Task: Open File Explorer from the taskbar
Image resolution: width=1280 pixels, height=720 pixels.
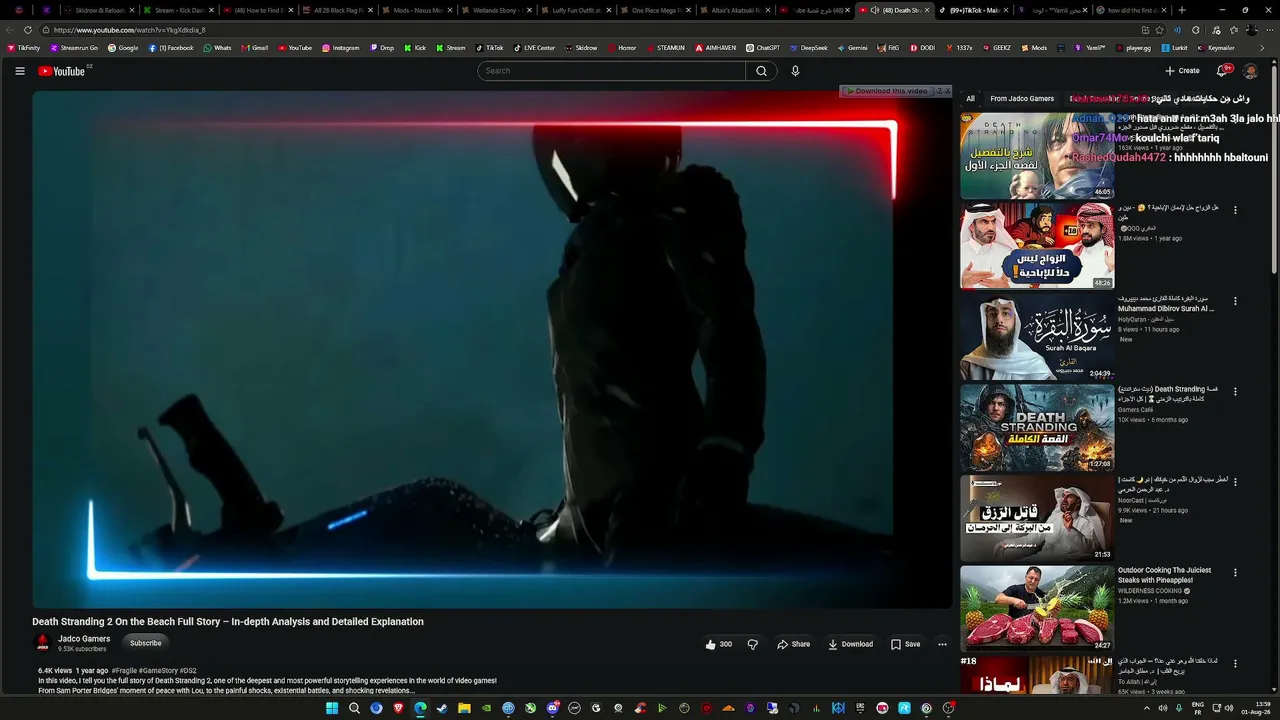Action: pos(464,708)
